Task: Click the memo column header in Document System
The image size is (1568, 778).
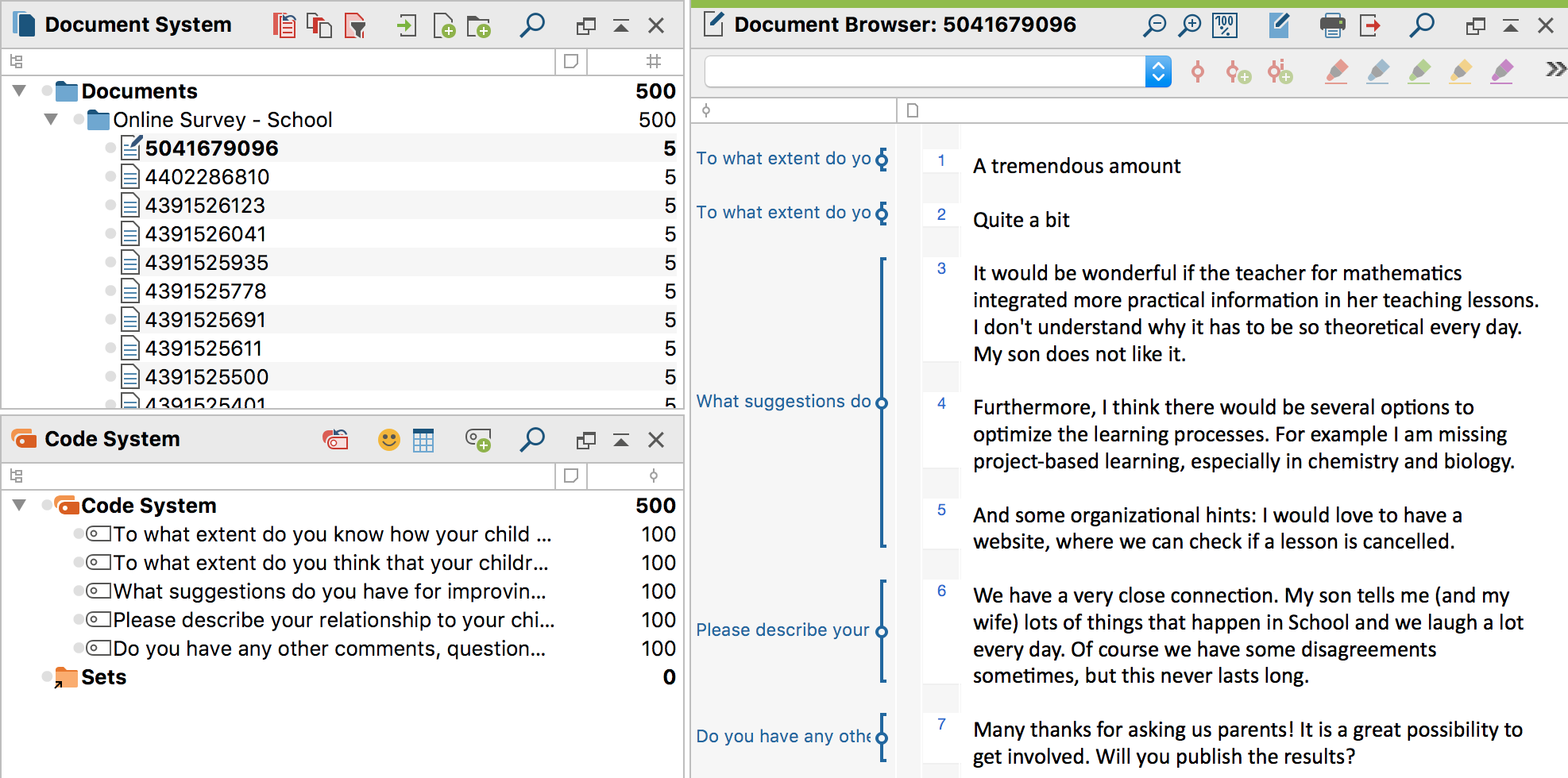Action: (570, 61)
